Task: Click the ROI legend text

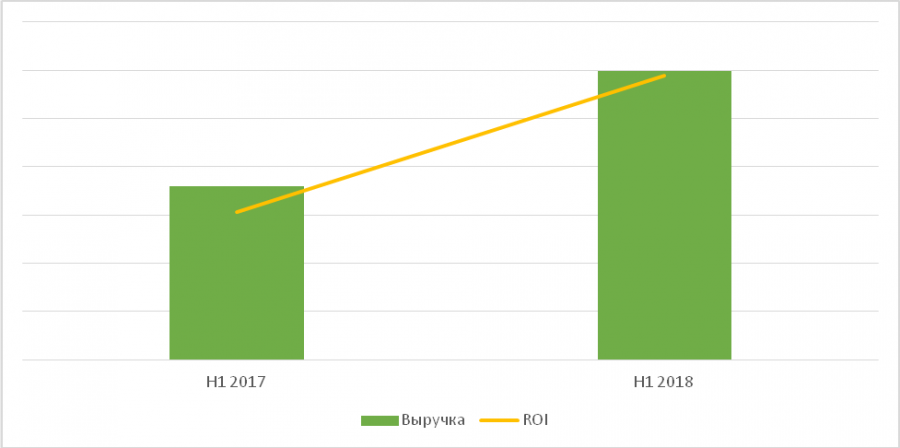Action: click(x=535, y=420)
